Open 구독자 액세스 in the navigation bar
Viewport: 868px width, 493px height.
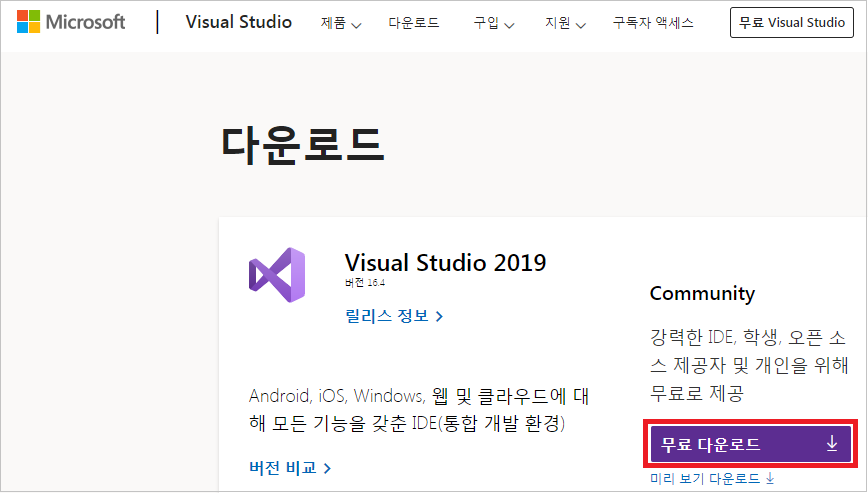pyautogui.click(x=653, y=23)
